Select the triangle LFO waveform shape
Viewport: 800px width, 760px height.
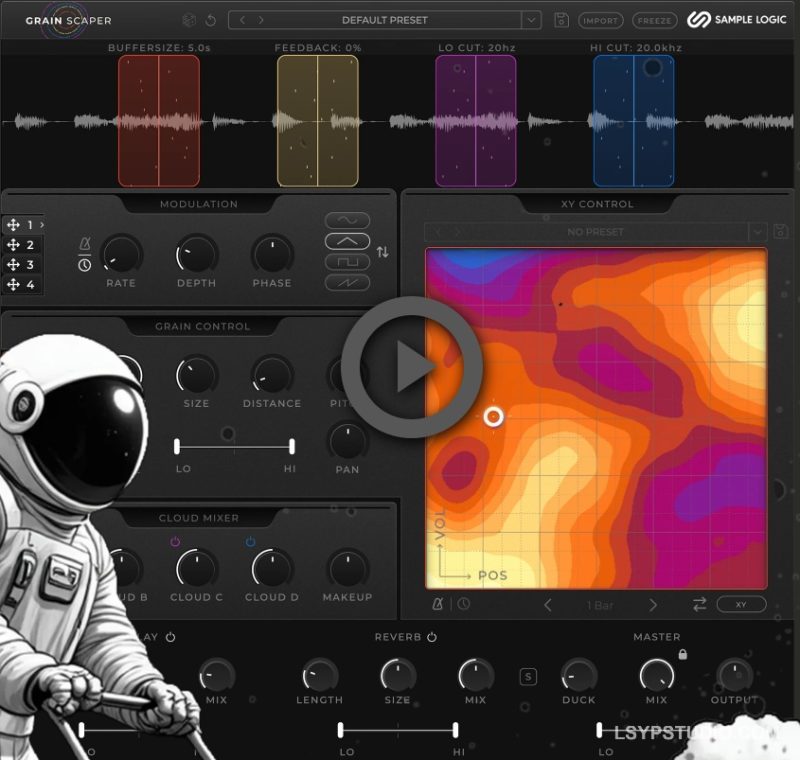(348, 240)
